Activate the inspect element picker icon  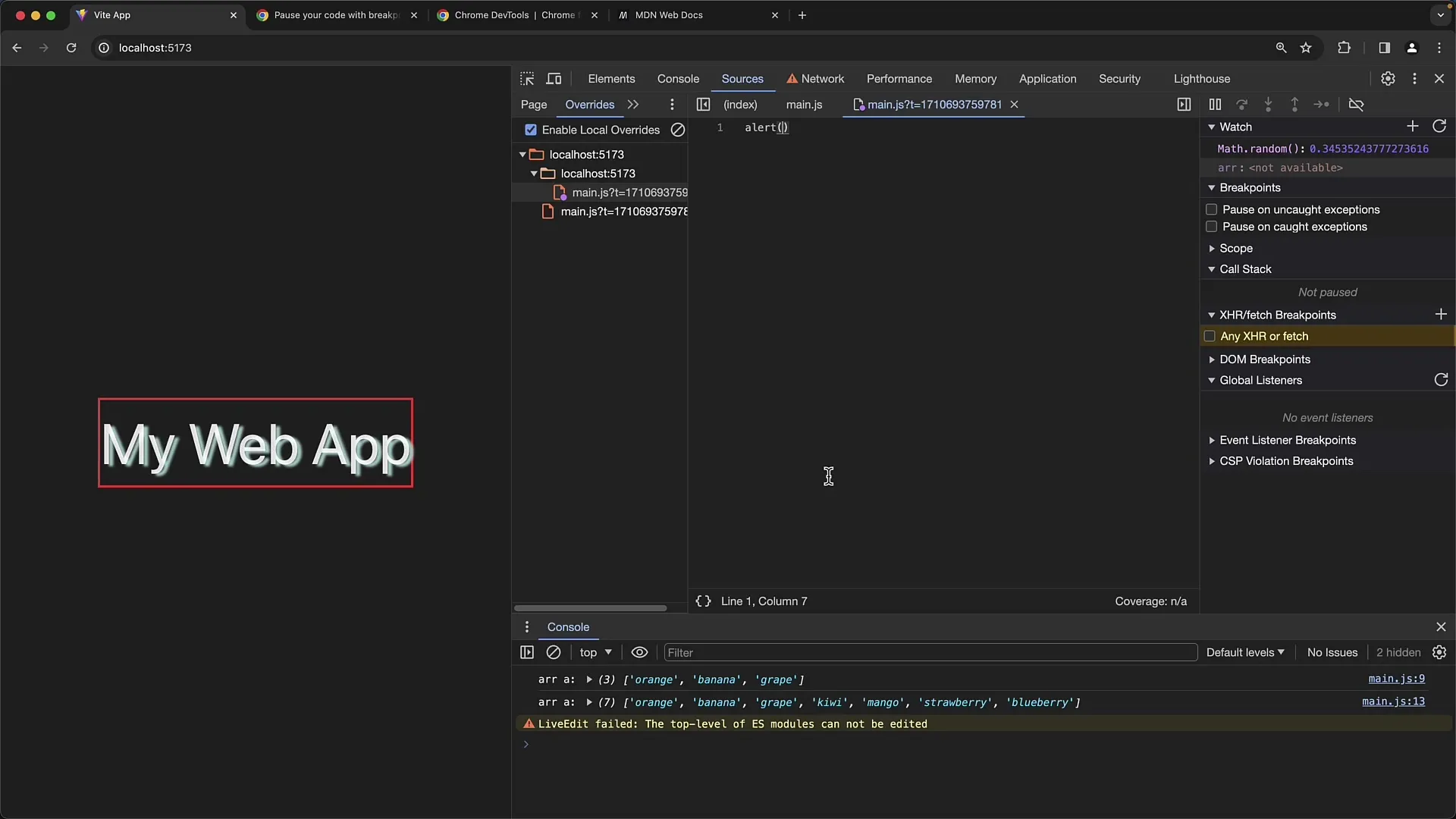tap(527, 79)
